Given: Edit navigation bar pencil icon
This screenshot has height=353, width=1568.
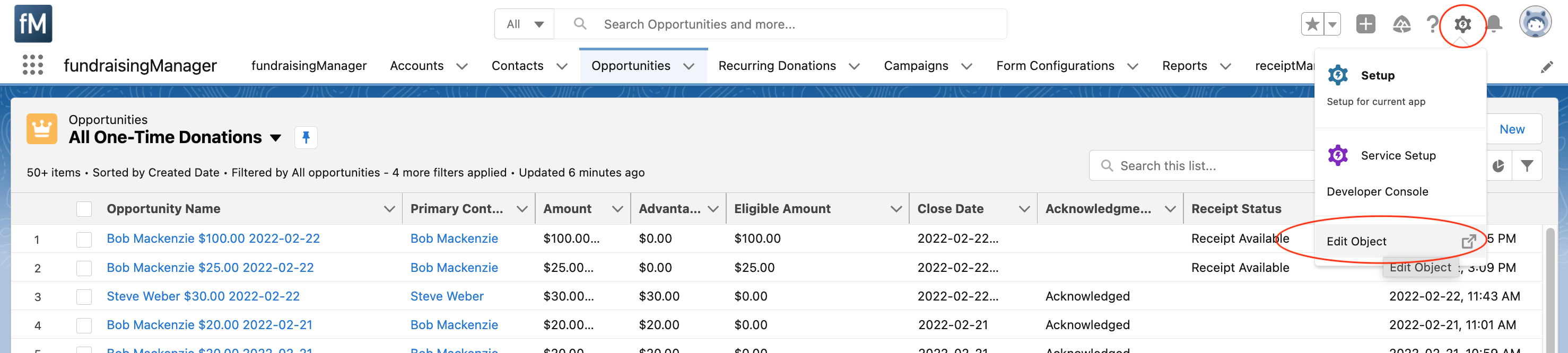Looking at the screenshot, I should pos(1547,67).
